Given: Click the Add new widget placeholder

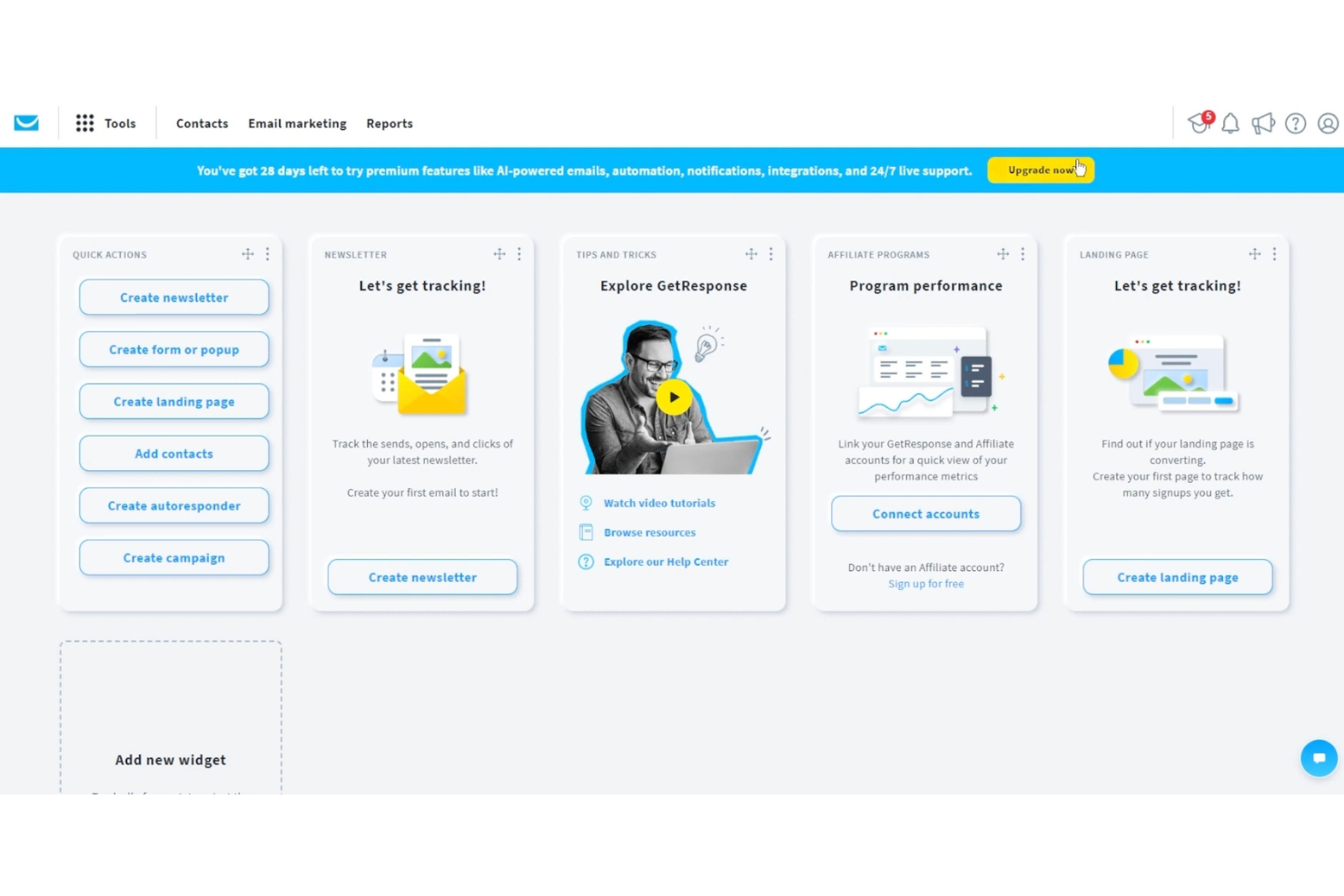Looking at the screenshot, I should click(x=171, y=717).
